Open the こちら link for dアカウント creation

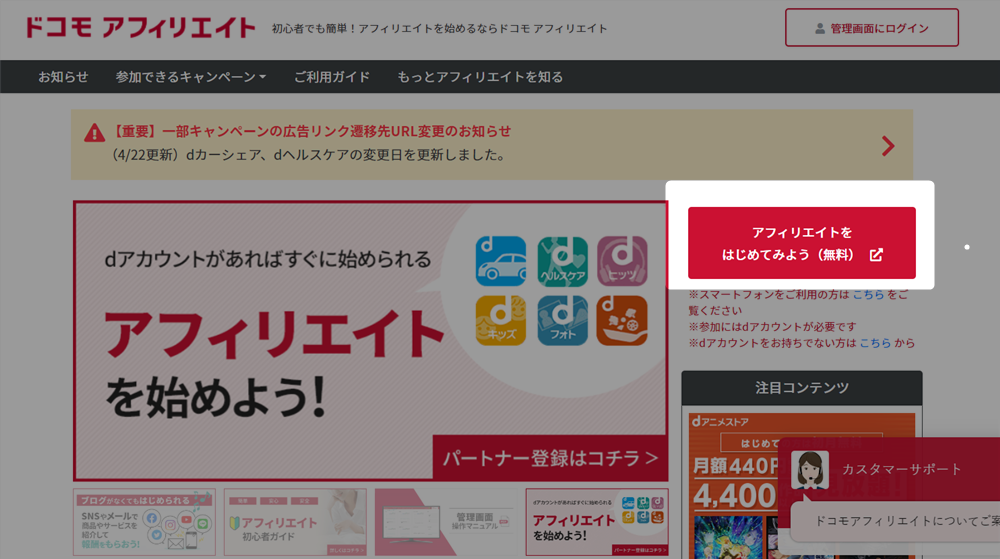(x=875, y=343)
